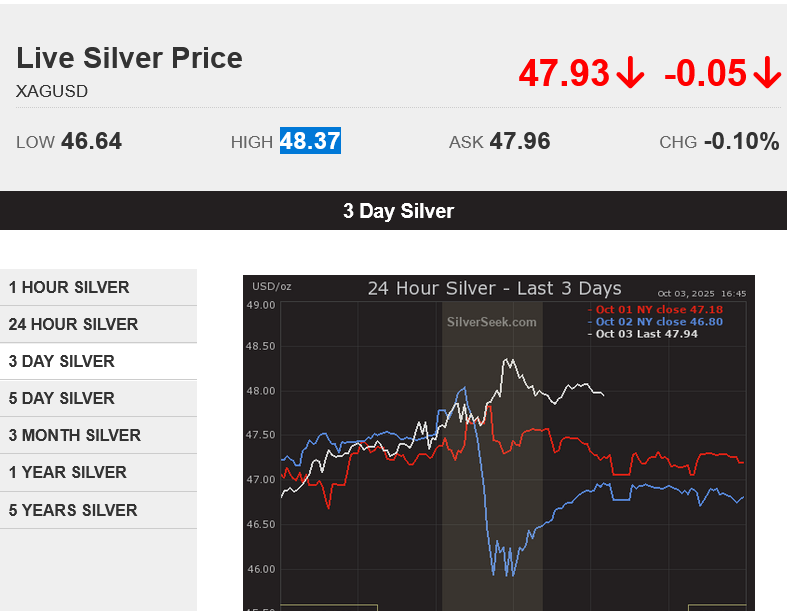This screenshot has height=611, width=787.
Task: View the 1 YEAR SILVER chart
Action: [x=68, y=472]
